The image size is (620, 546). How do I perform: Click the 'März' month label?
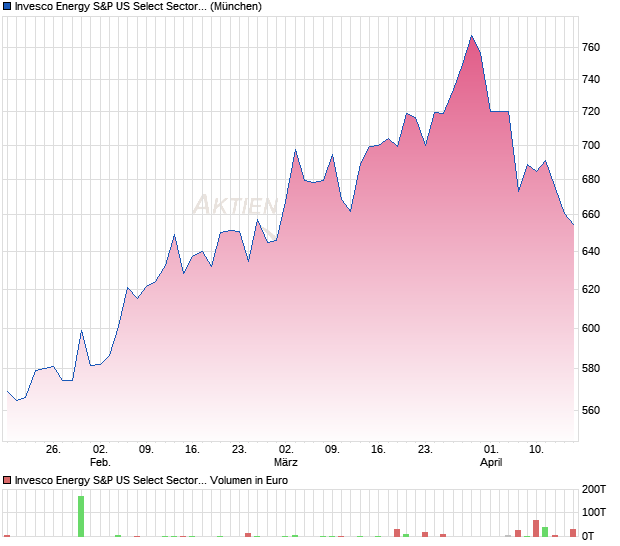coord(285,462)
